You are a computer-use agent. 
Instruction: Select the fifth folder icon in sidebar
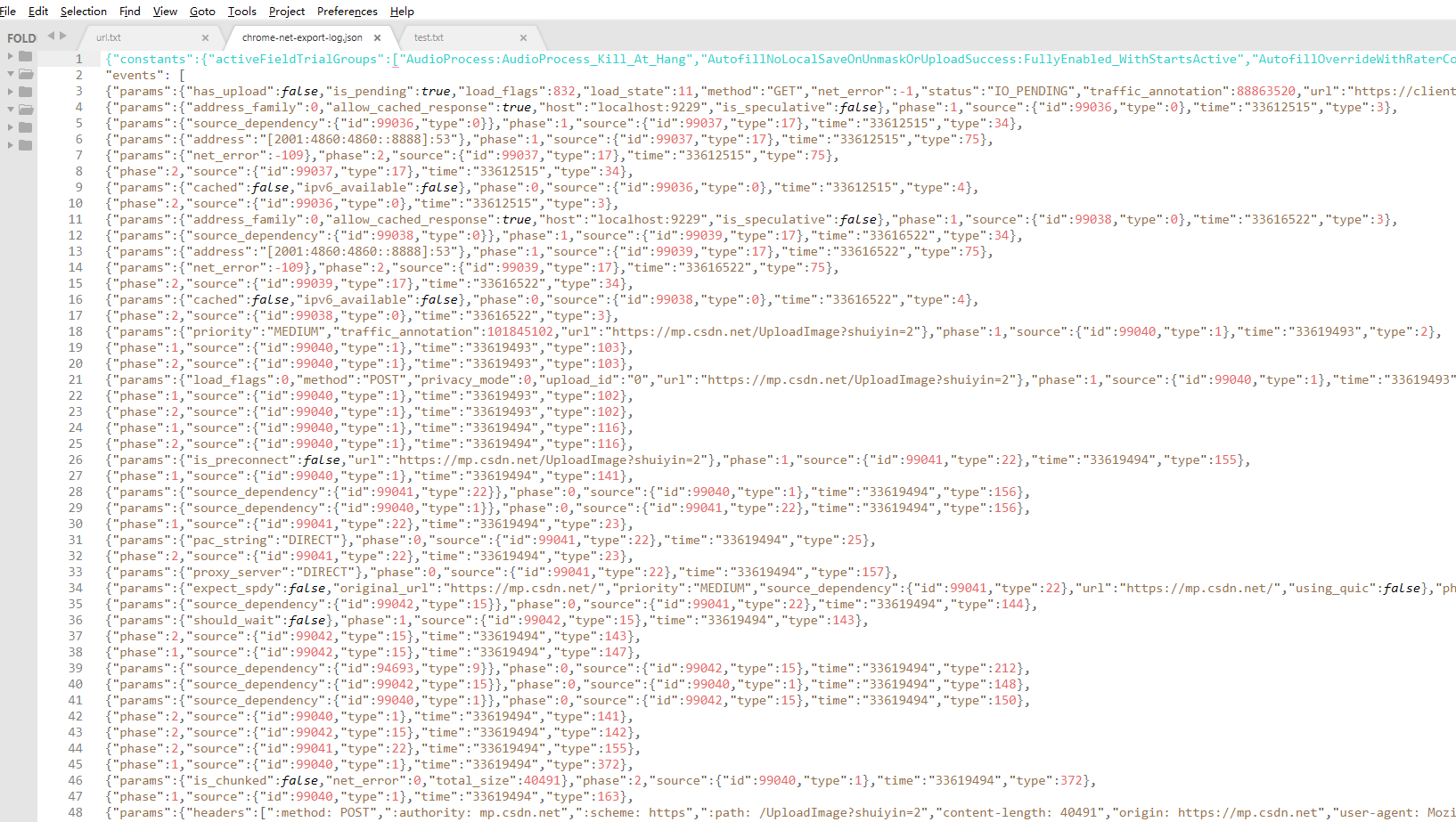(26, 127)
